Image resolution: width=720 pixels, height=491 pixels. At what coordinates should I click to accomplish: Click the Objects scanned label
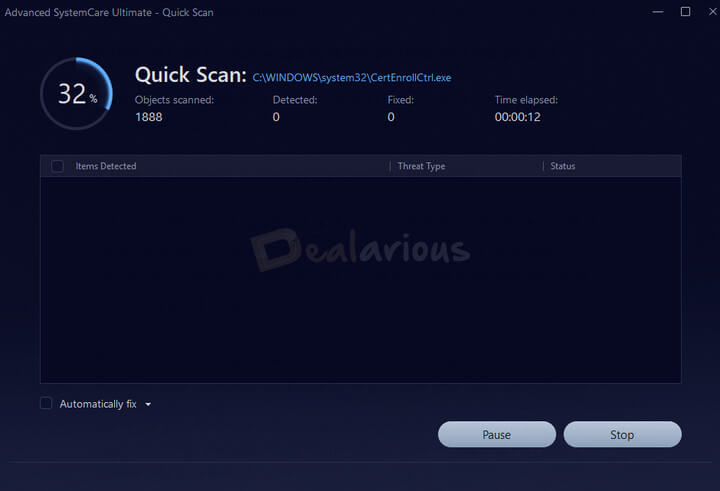click(174, 100)
